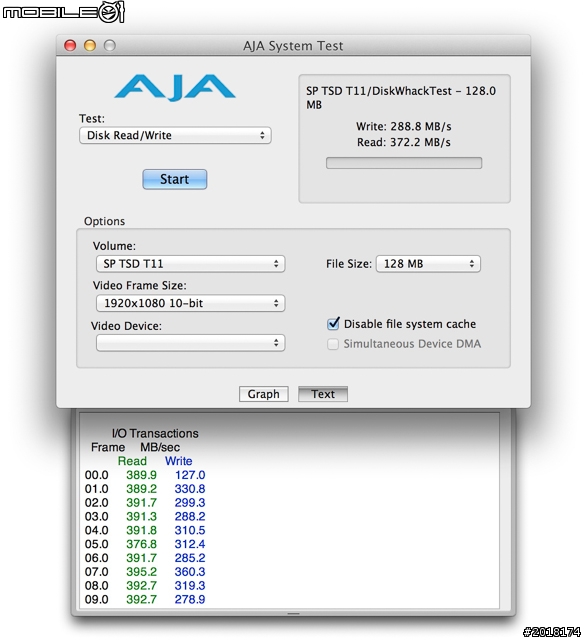Click the green Read column header
587x640 pixels.
132,461
